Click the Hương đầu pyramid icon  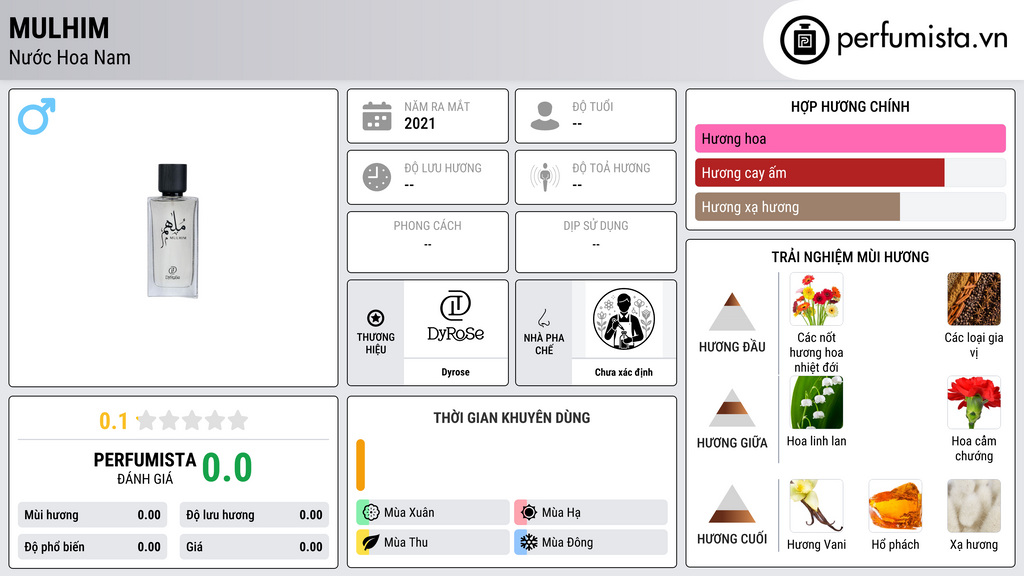coord(732,312)
